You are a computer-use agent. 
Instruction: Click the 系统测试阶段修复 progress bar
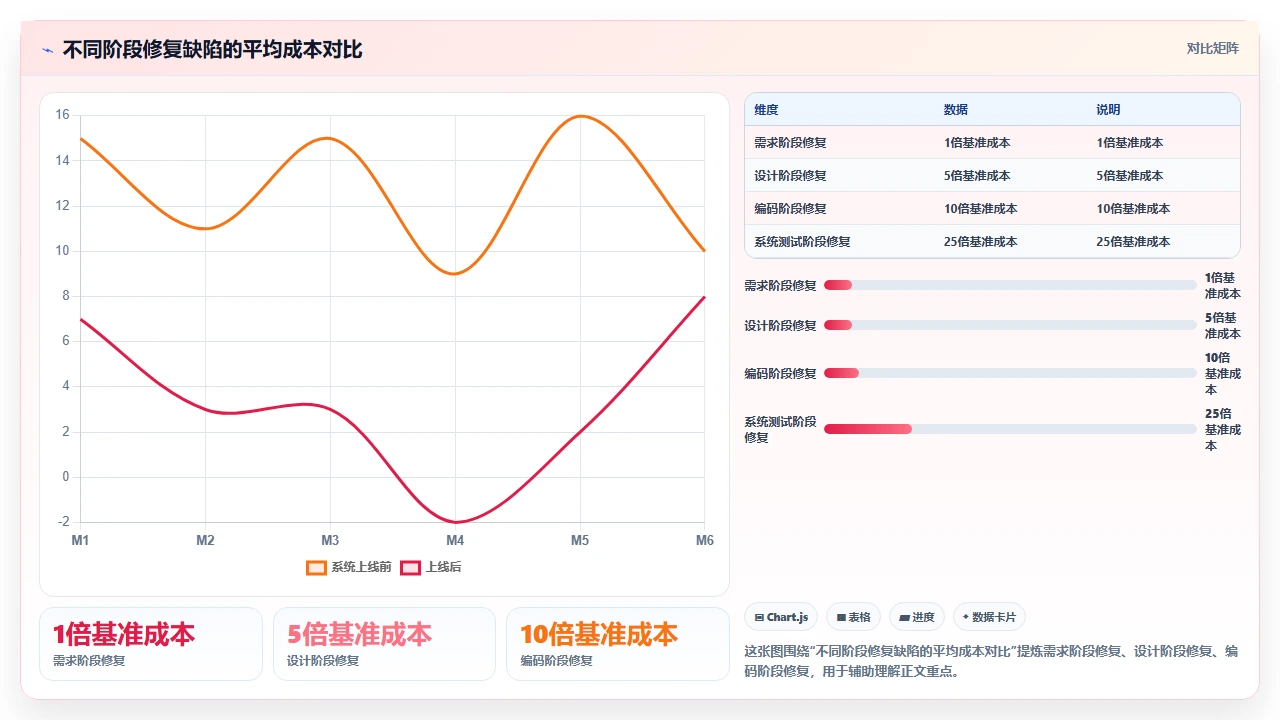[x=1010, y=429]
